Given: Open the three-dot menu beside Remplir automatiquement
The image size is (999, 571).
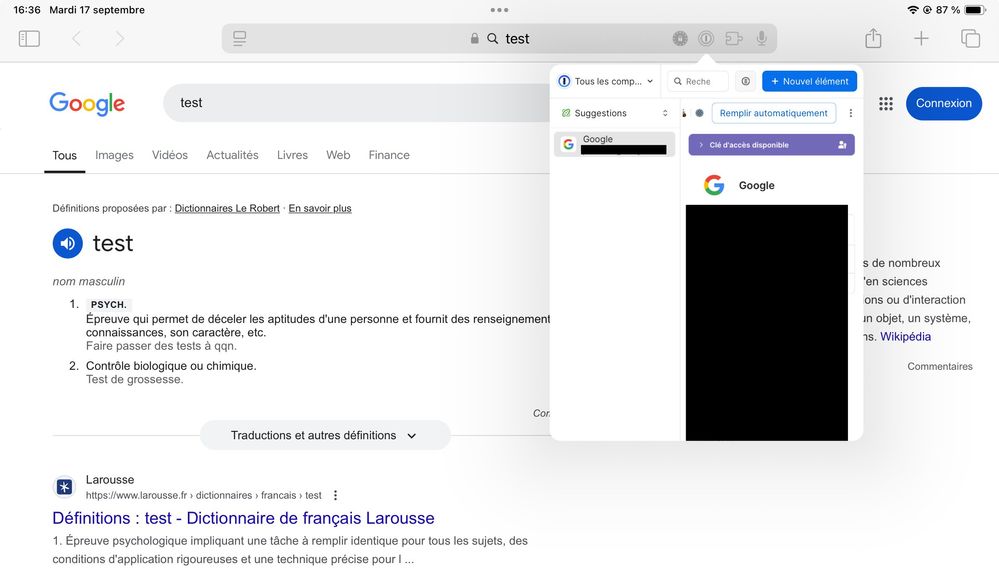Looking at the screenshot, I should pos(851,113).
